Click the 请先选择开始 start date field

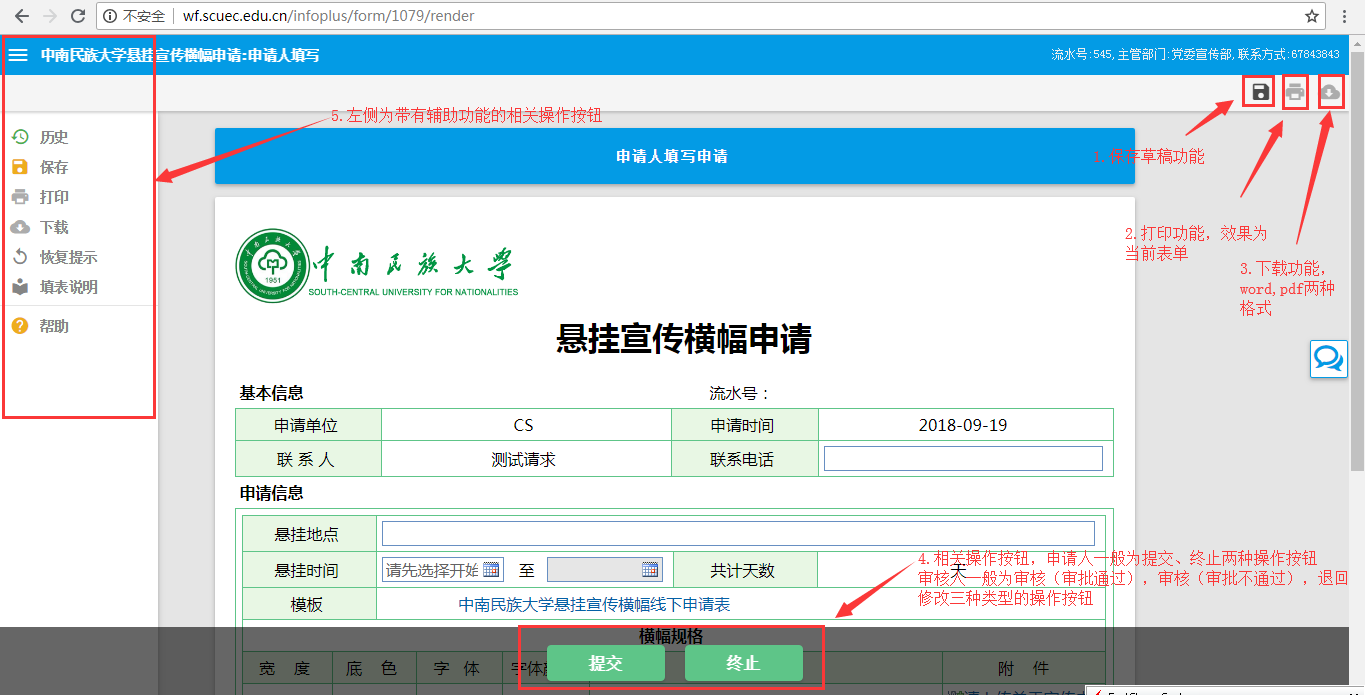click(442, 570)
